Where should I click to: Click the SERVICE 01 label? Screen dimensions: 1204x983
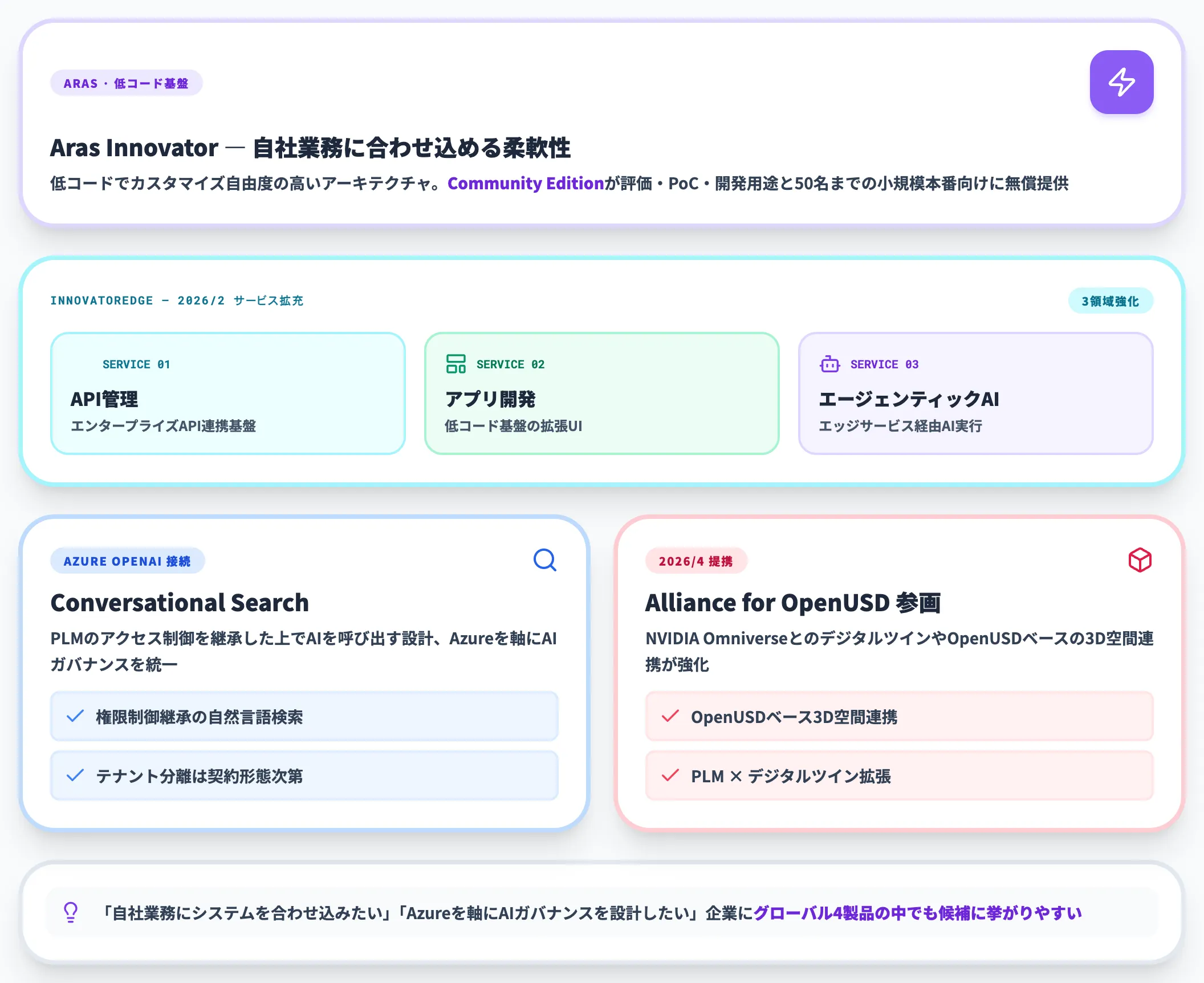click(x=136, y=364)
